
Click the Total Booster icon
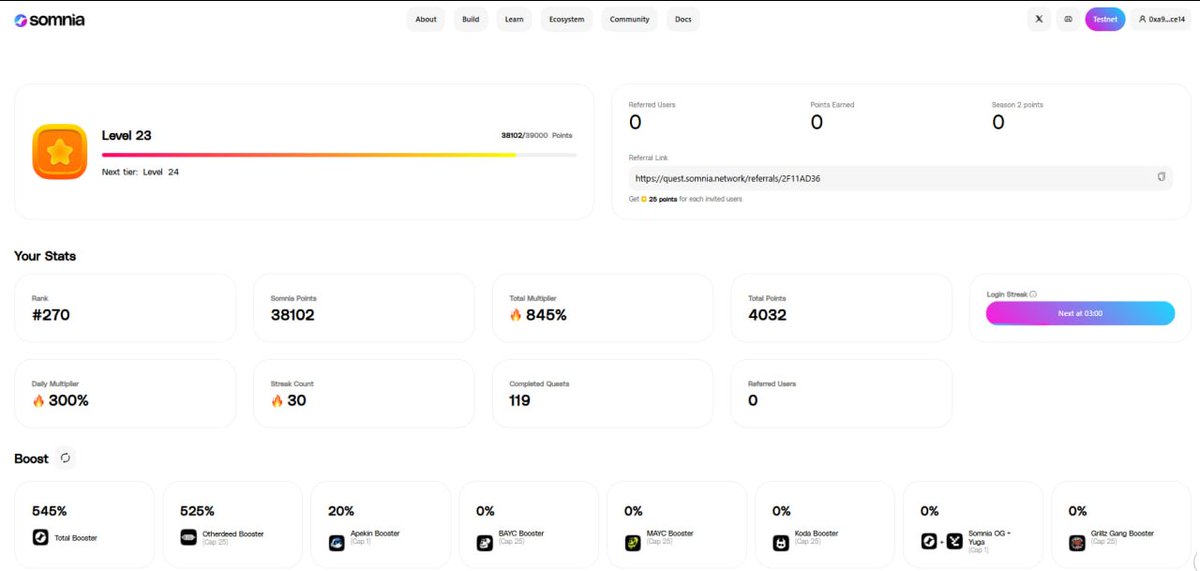40,537
